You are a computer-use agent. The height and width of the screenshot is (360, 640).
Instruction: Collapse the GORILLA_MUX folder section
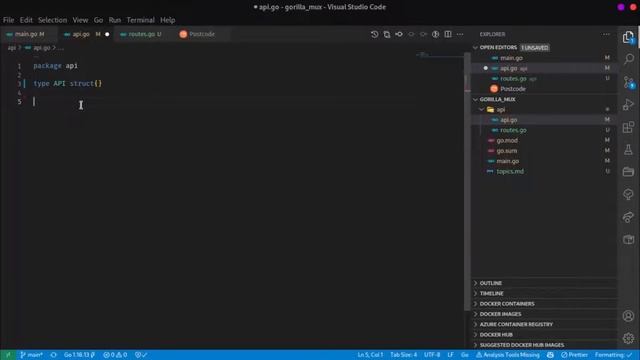click(475, 99)
